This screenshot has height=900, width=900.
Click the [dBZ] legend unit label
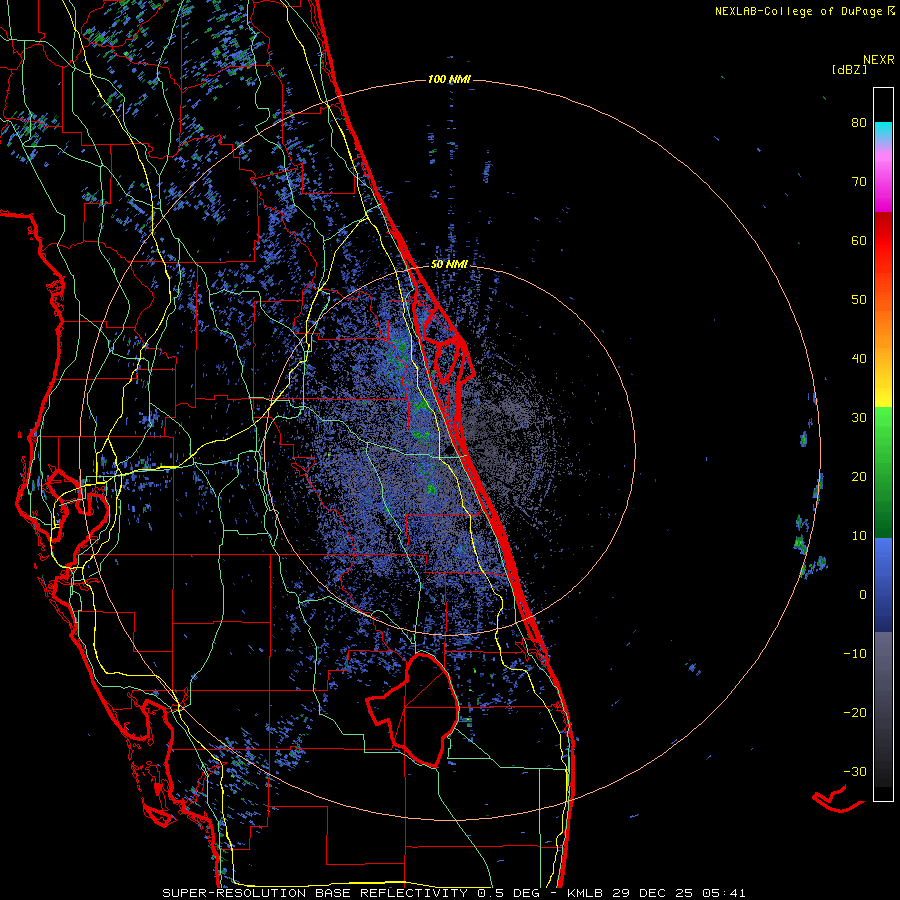849,69
